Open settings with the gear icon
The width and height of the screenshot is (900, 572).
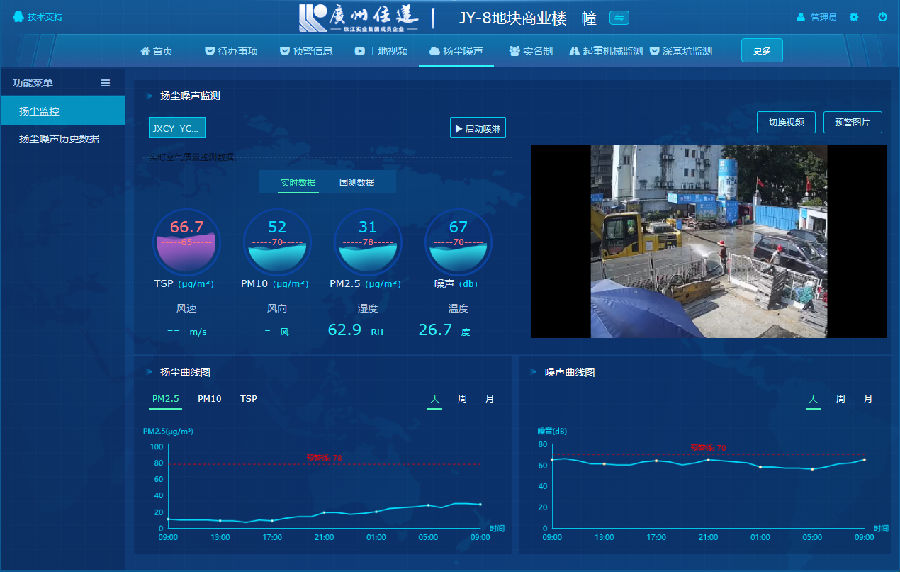coord(853,17)
